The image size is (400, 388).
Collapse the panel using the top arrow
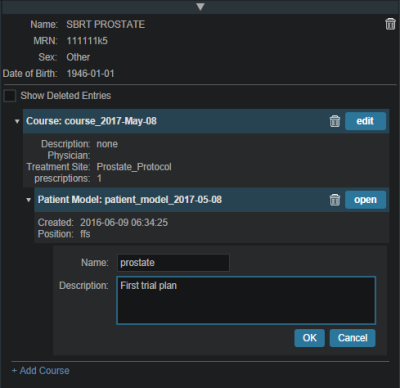click(200, 7)
